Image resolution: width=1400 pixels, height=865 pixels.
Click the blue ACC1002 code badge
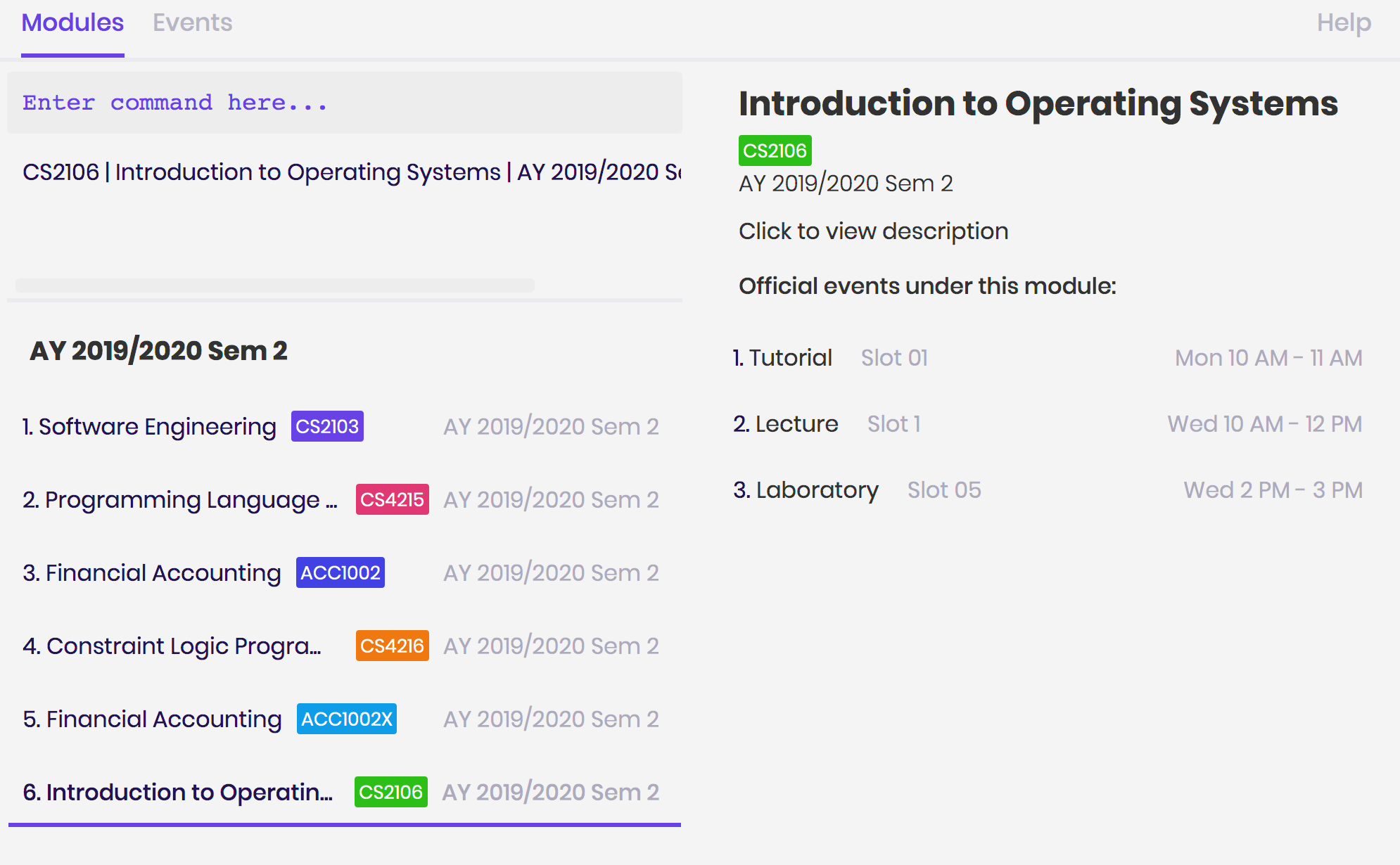340,573
